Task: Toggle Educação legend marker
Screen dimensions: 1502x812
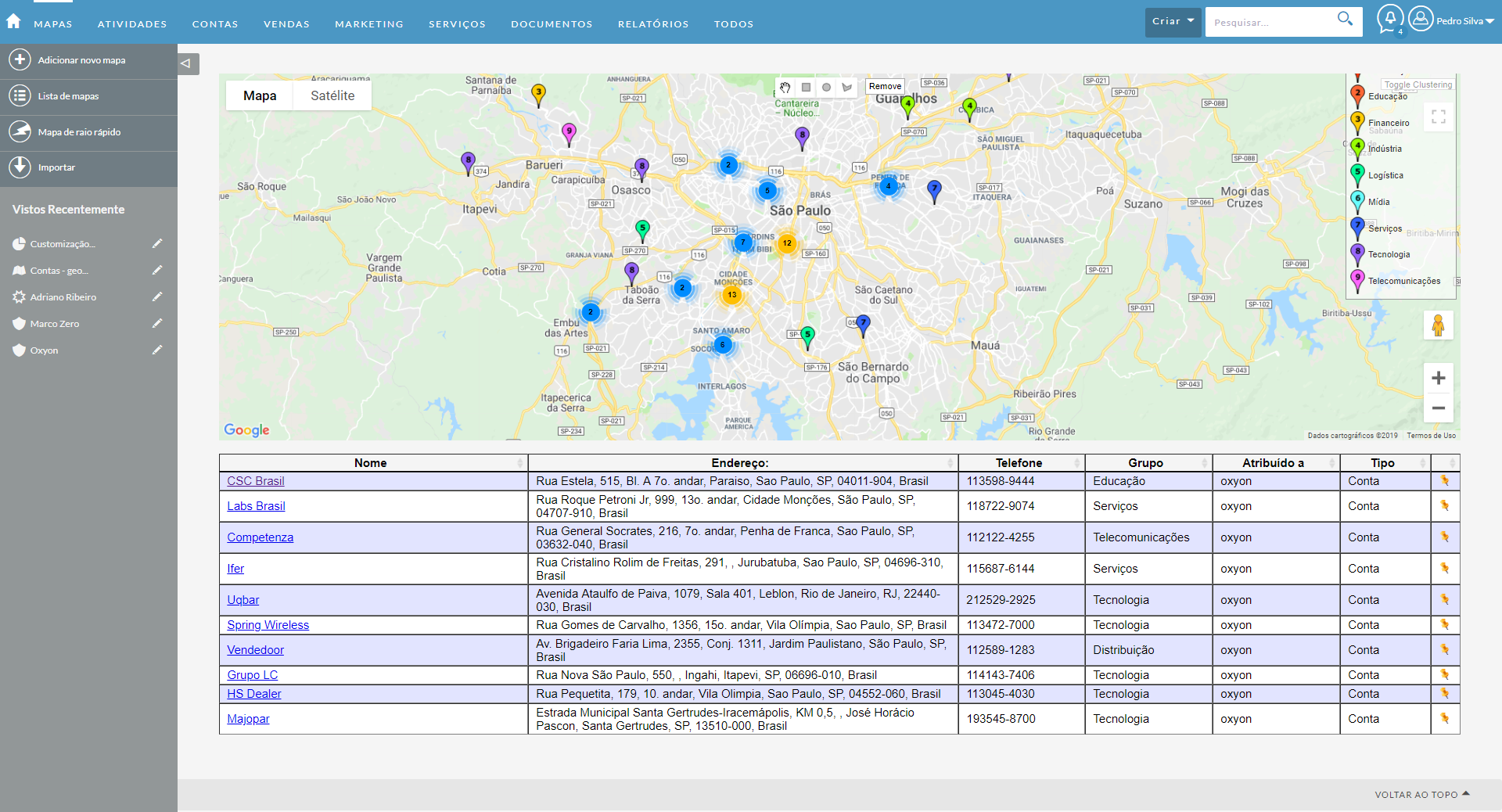Action: (1358, 95)
